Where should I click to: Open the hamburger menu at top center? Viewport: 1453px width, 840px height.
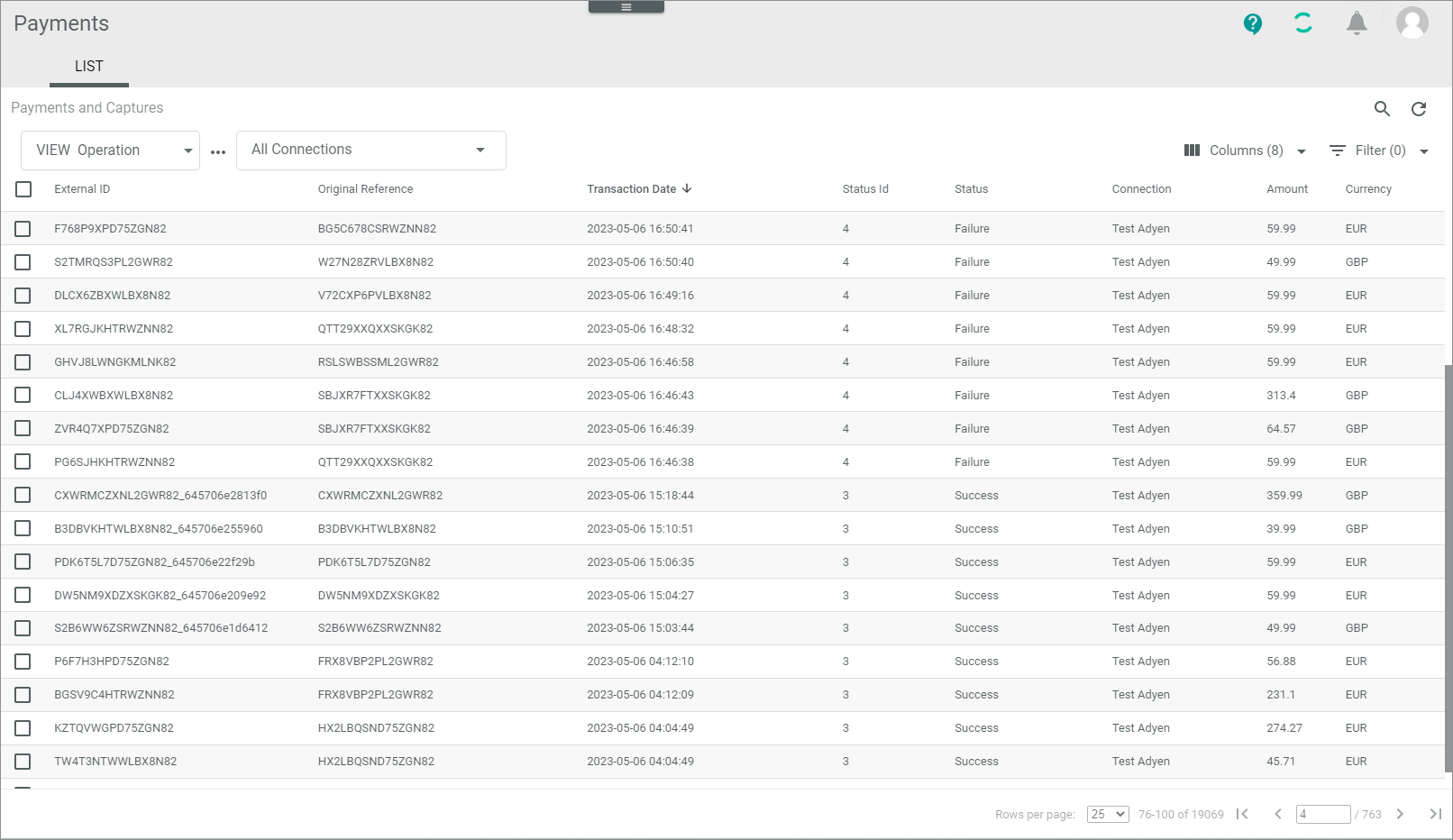626,6
